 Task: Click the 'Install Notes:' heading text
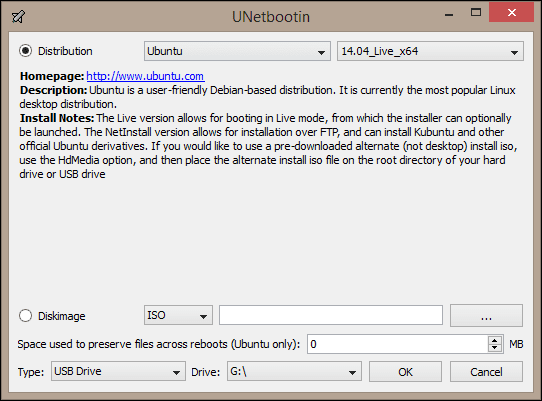[57, 118]
